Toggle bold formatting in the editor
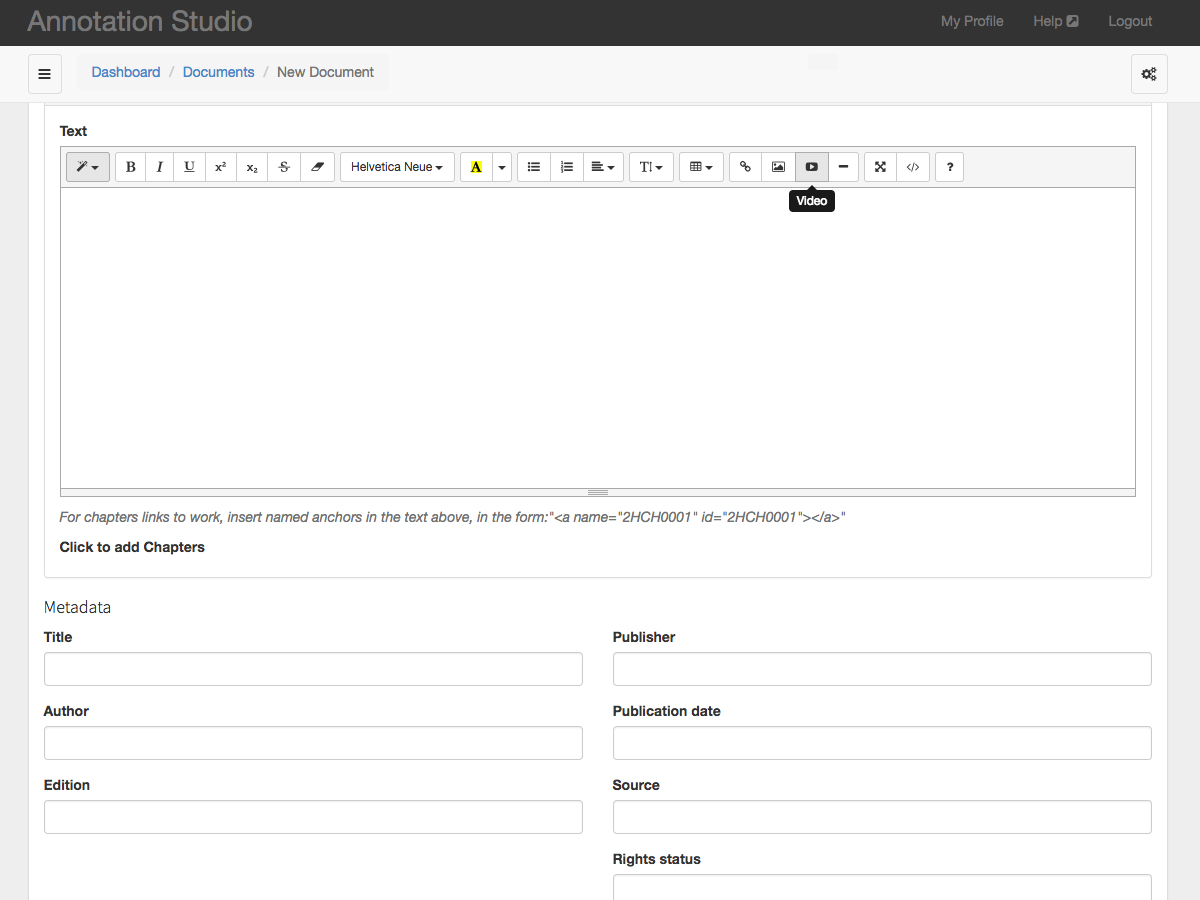 (x=131, y=167)
